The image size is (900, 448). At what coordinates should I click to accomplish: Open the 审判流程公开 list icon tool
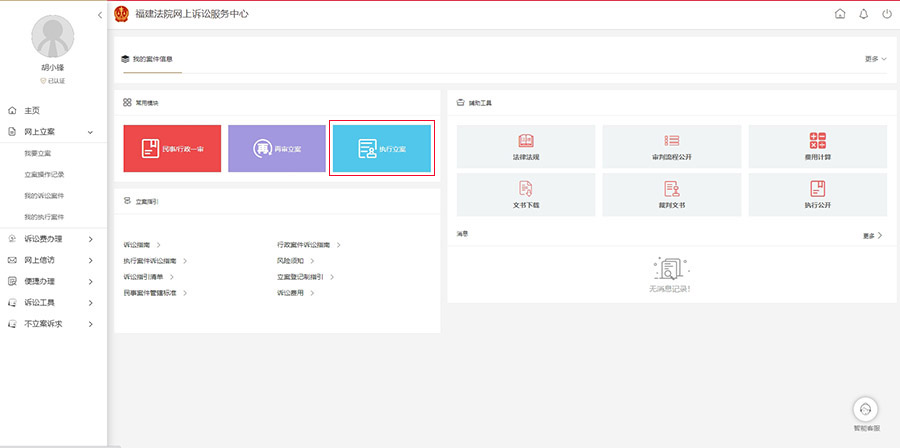[672, 146]
